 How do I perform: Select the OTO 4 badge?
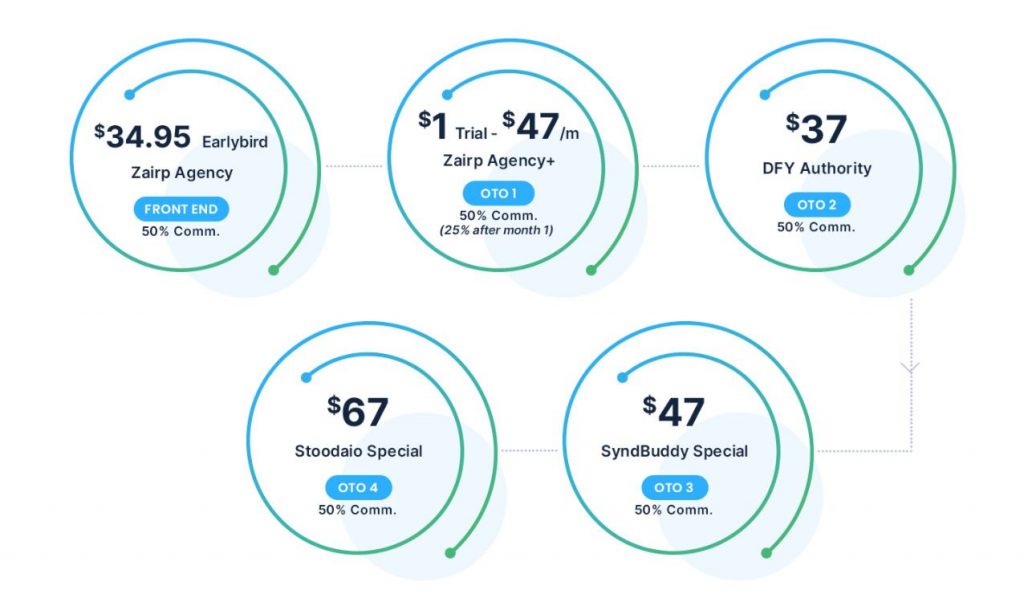click(358, 487)
